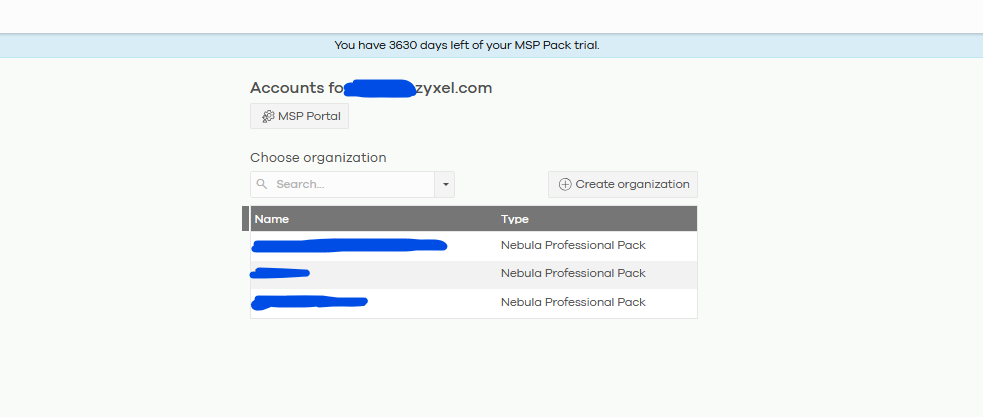Click second row's Nebula Professional Pack cell
This screenshot has height=417, width=983.
pos(573,273)
